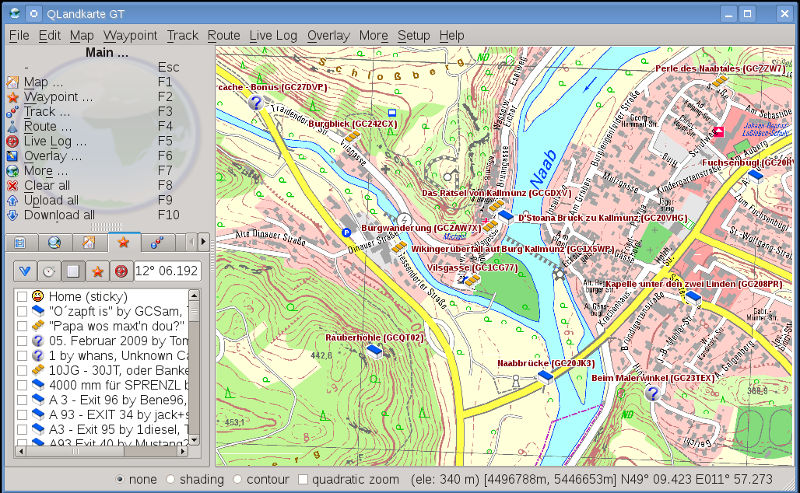Check the "O´zapft is" waypoint box

click(x=21, y=311)
